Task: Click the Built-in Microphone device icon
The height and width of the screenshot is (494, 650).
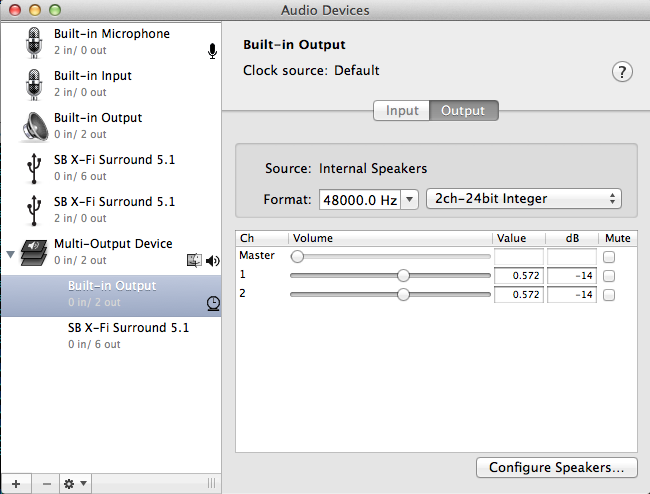Action: tap(33, 42)
